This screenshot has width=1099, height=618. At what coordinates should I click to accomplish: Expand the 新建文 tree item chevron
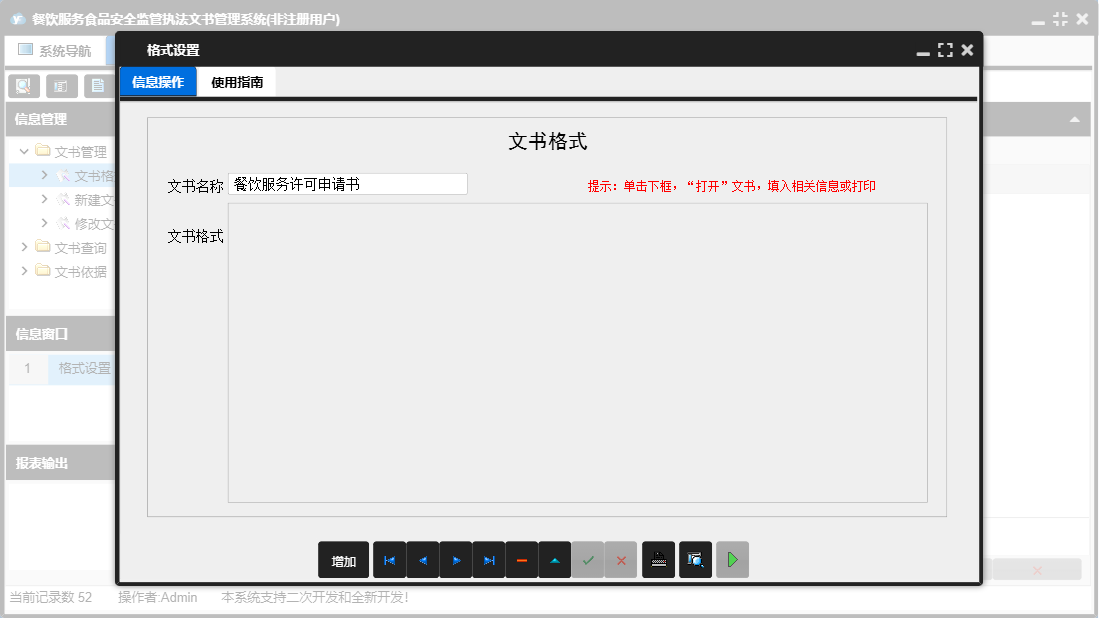click(44, 199)
